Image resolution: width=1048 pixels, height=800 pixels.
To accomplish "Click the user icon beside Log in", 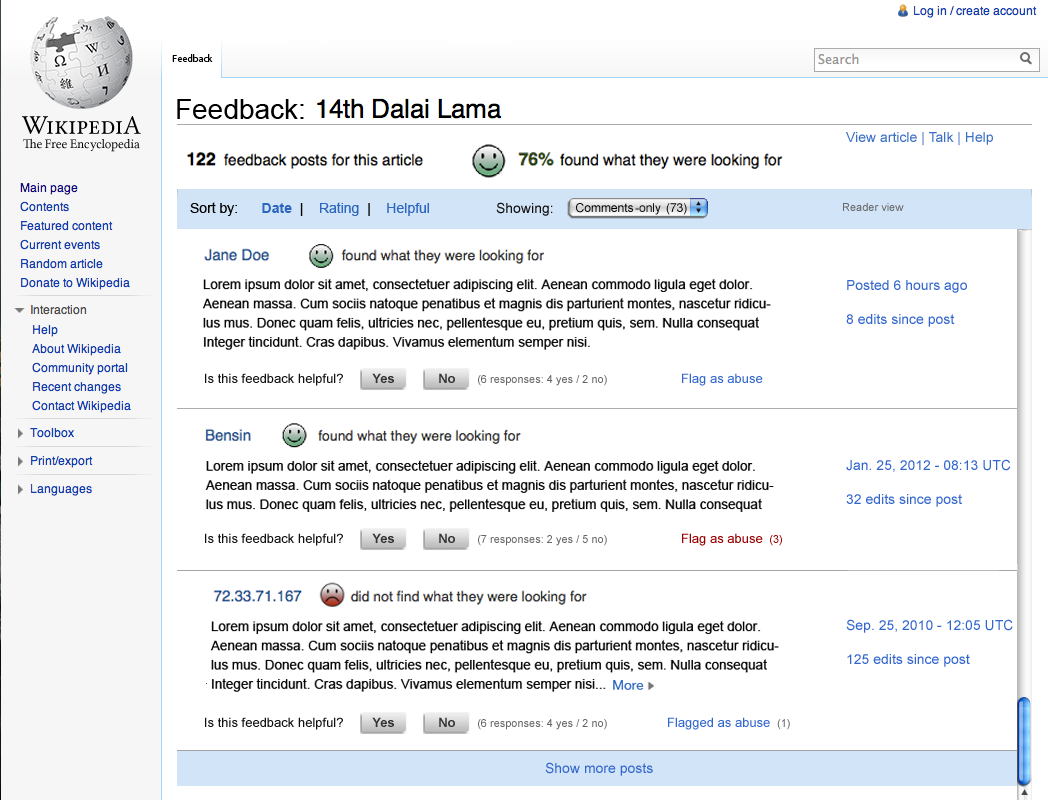I will coord(903,11).
